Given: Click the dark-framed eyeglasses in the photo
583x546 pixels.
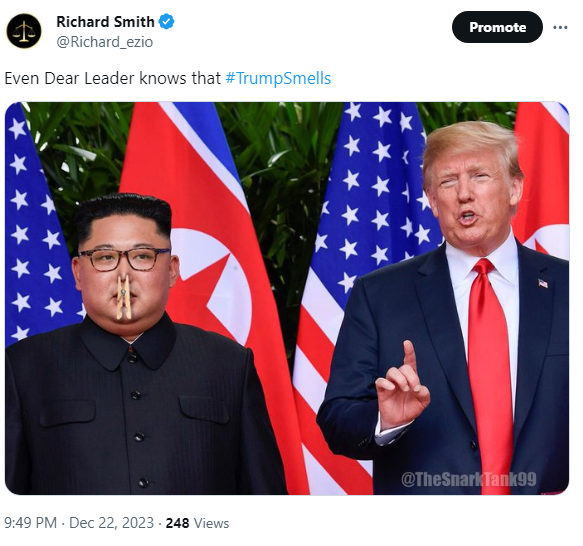Looking at the screenshot, I should (x=125, y=259).
